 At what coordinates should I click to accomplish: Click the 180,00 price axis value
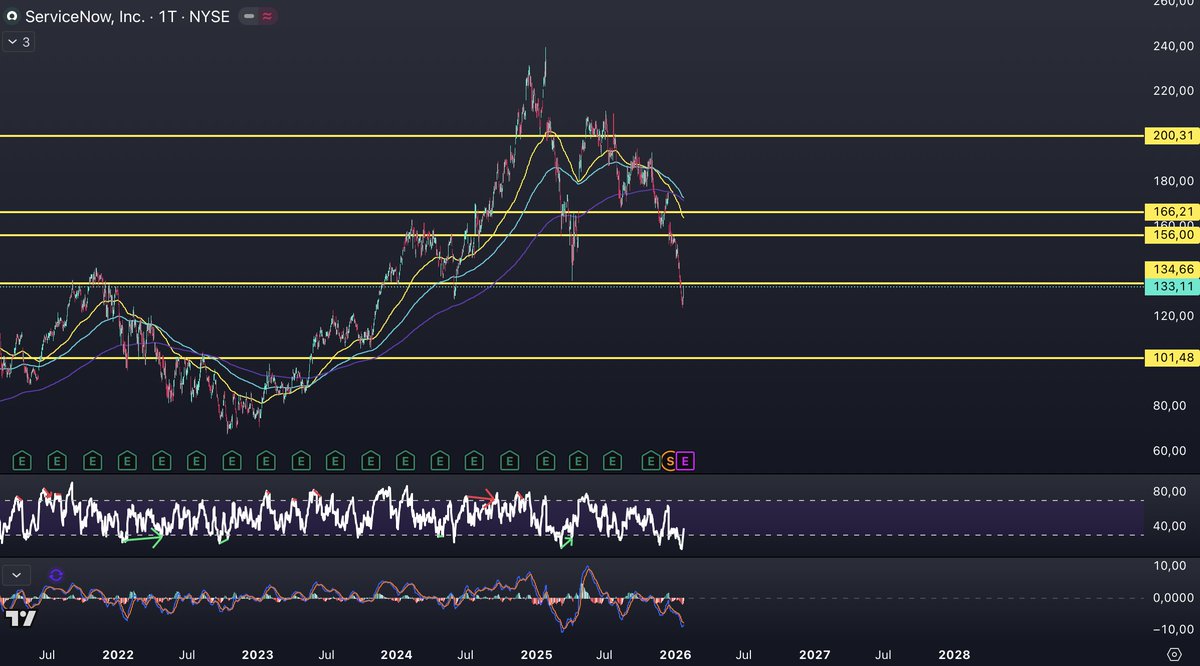tap(1174, 181)
